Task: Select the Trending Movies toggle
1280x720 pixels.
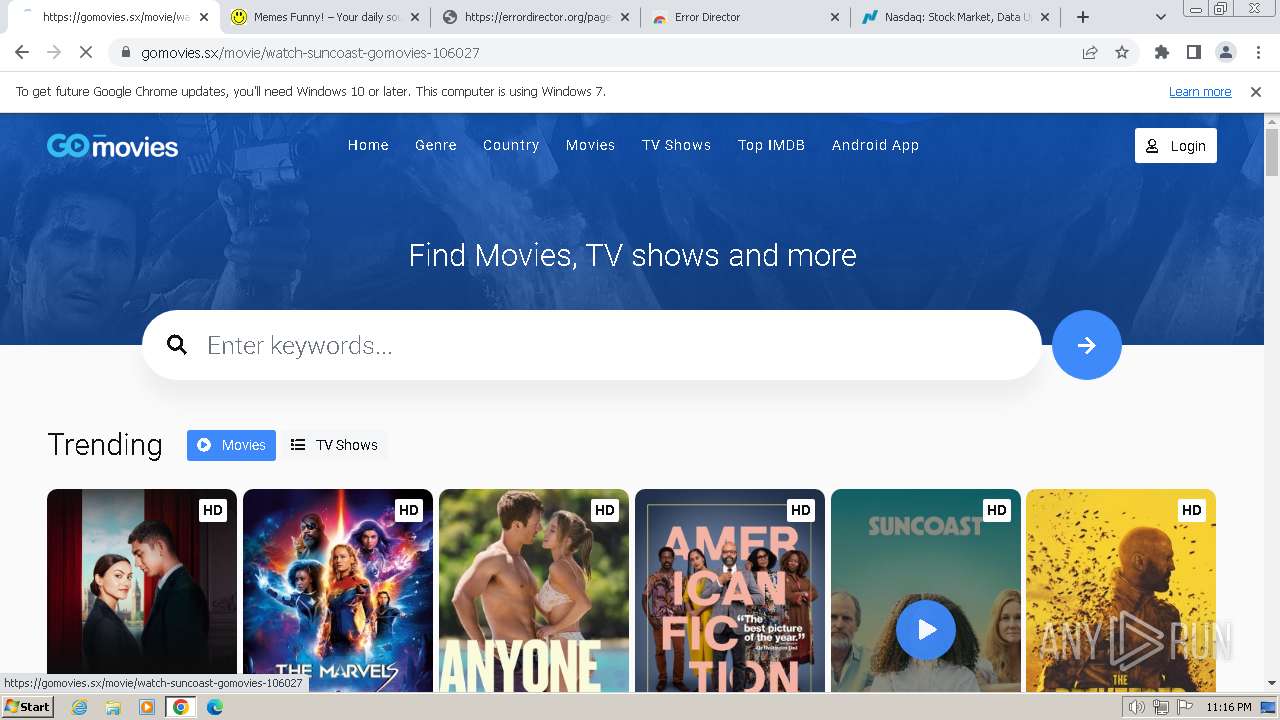Action: pyautogui.click(x=231, y=445)
